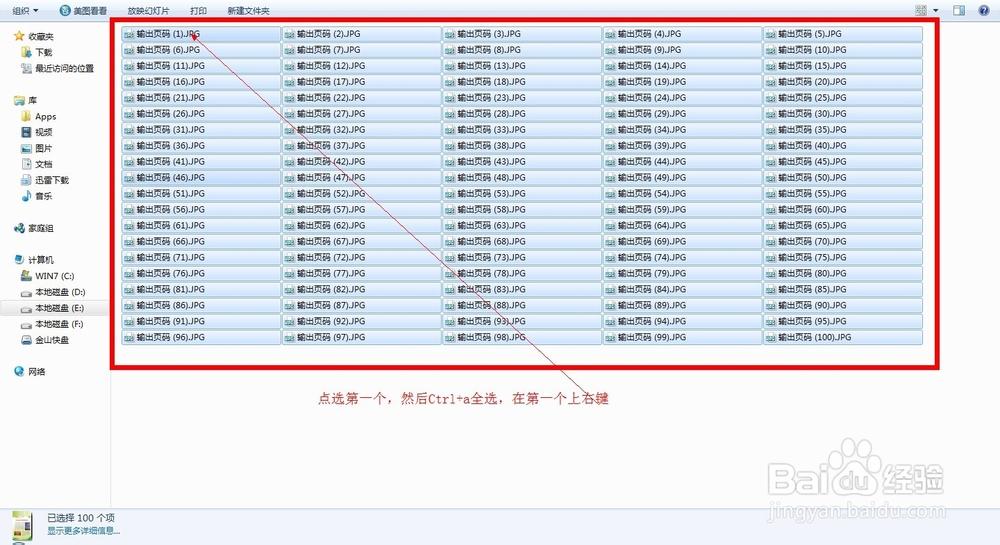
Task: Select file 输出页码 (99).JPG
Action: pyautogui.click(x=682, y=337)
